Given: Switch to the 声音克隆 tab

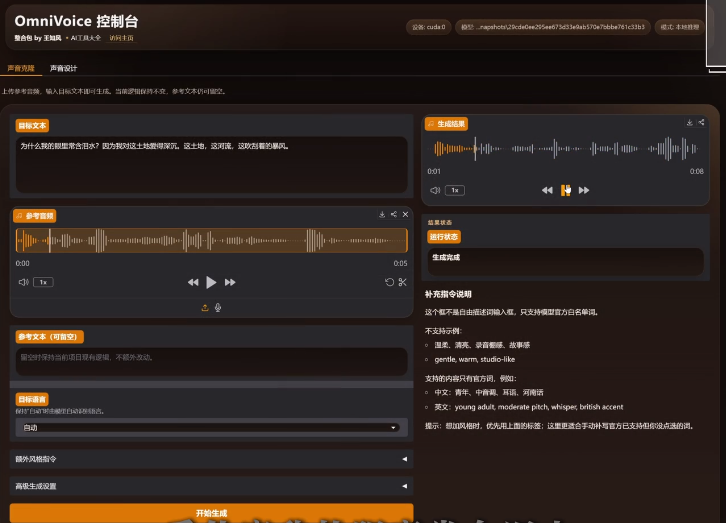Looking at the screenshot, I should [21, 68].
